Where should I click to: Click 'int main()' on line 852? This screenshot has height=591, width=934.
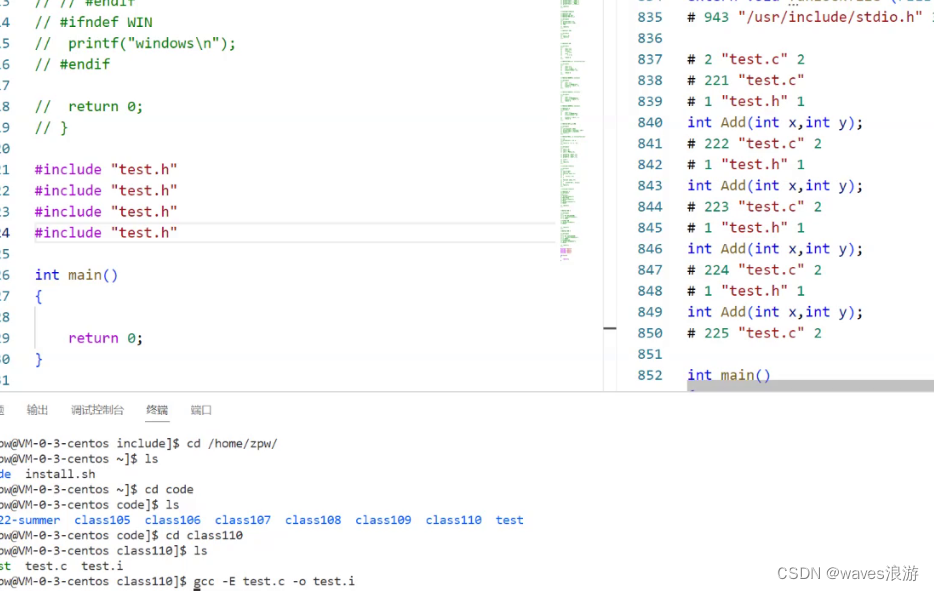tap(728, 375)
